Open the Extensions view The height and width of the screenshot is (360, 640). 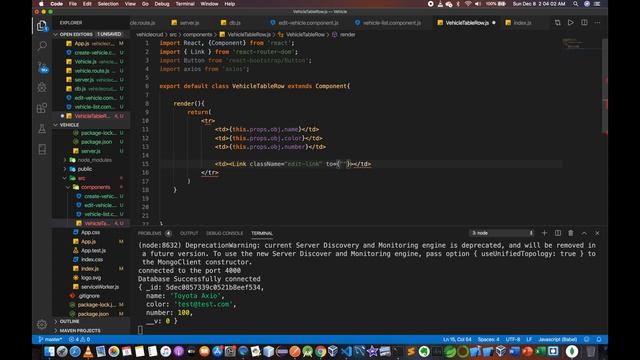(42, 108)
